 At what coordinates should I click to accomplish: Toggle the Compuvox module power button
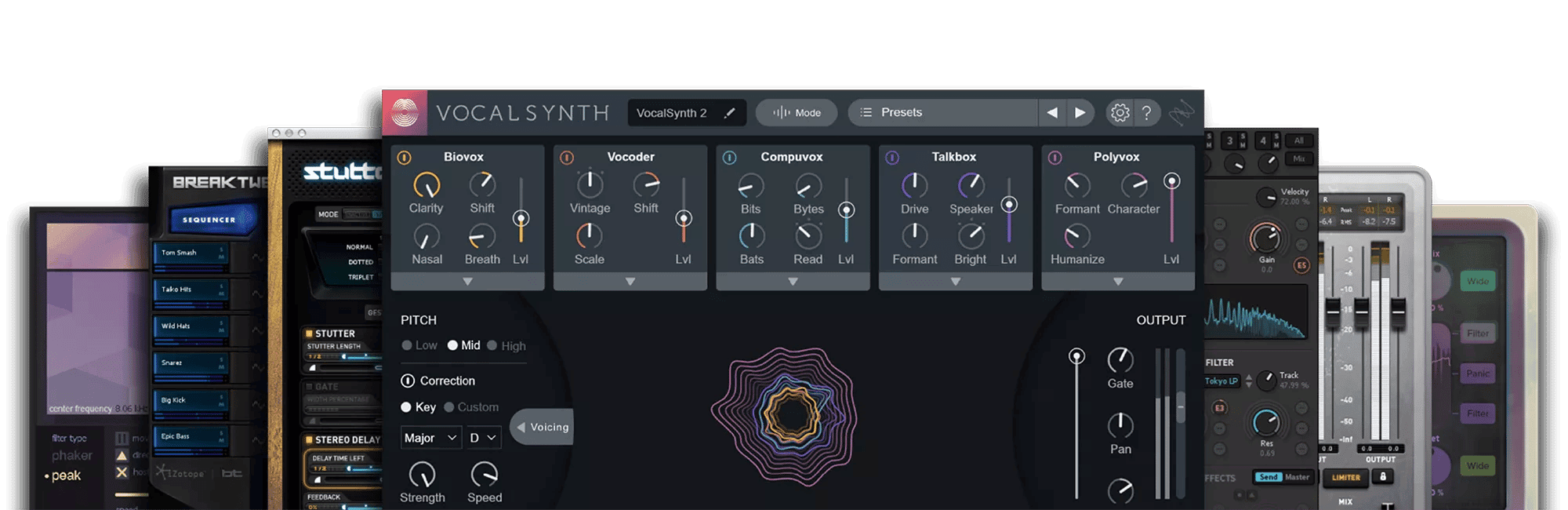pos(729,158)
